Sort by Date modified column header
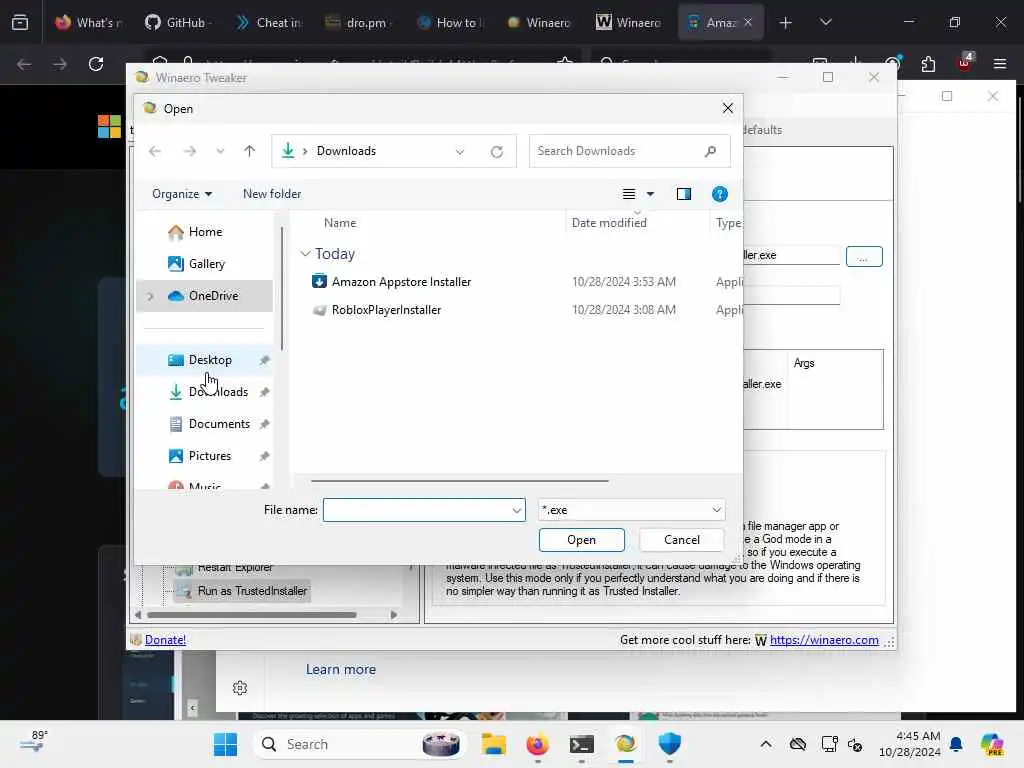 pos(609,223)
